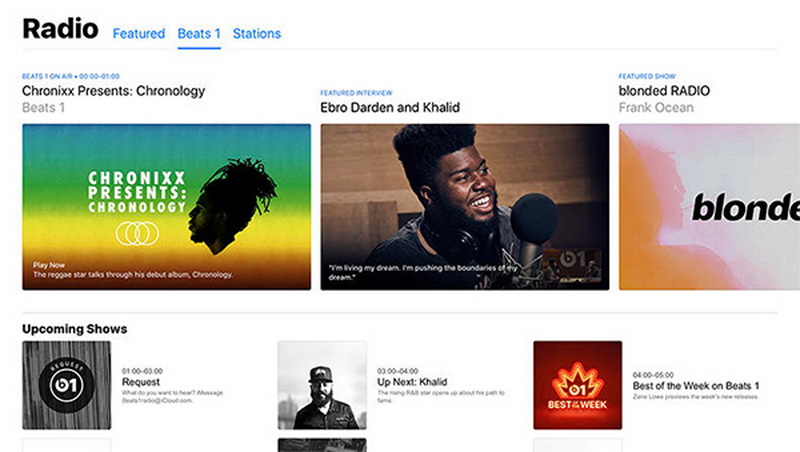Select the Request show title

pos(141,382)
